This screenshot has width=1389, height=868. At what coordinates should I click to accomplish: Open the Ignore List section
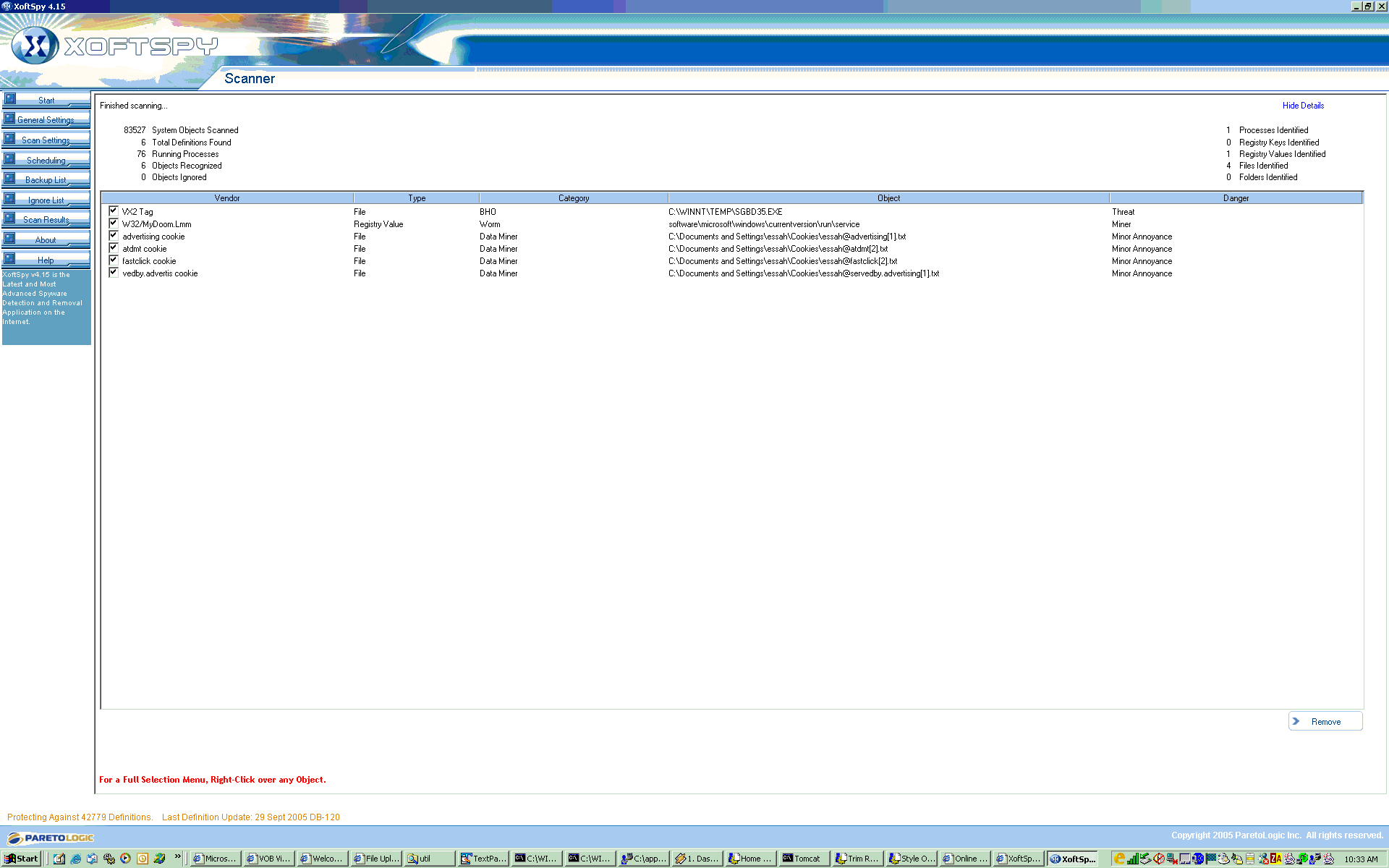click(x=46, y=200)
